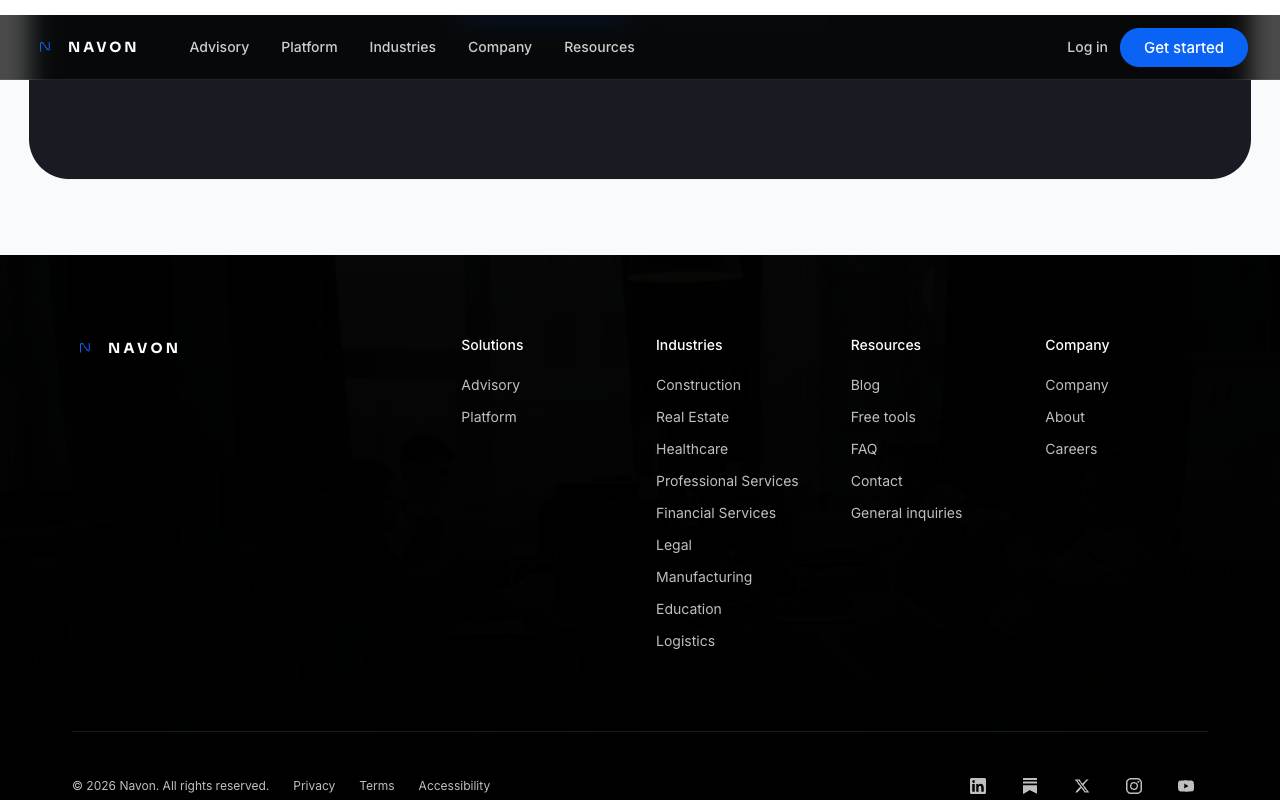Click '© 2026 Navon. All rights reserved.' text

click(170, 786)
